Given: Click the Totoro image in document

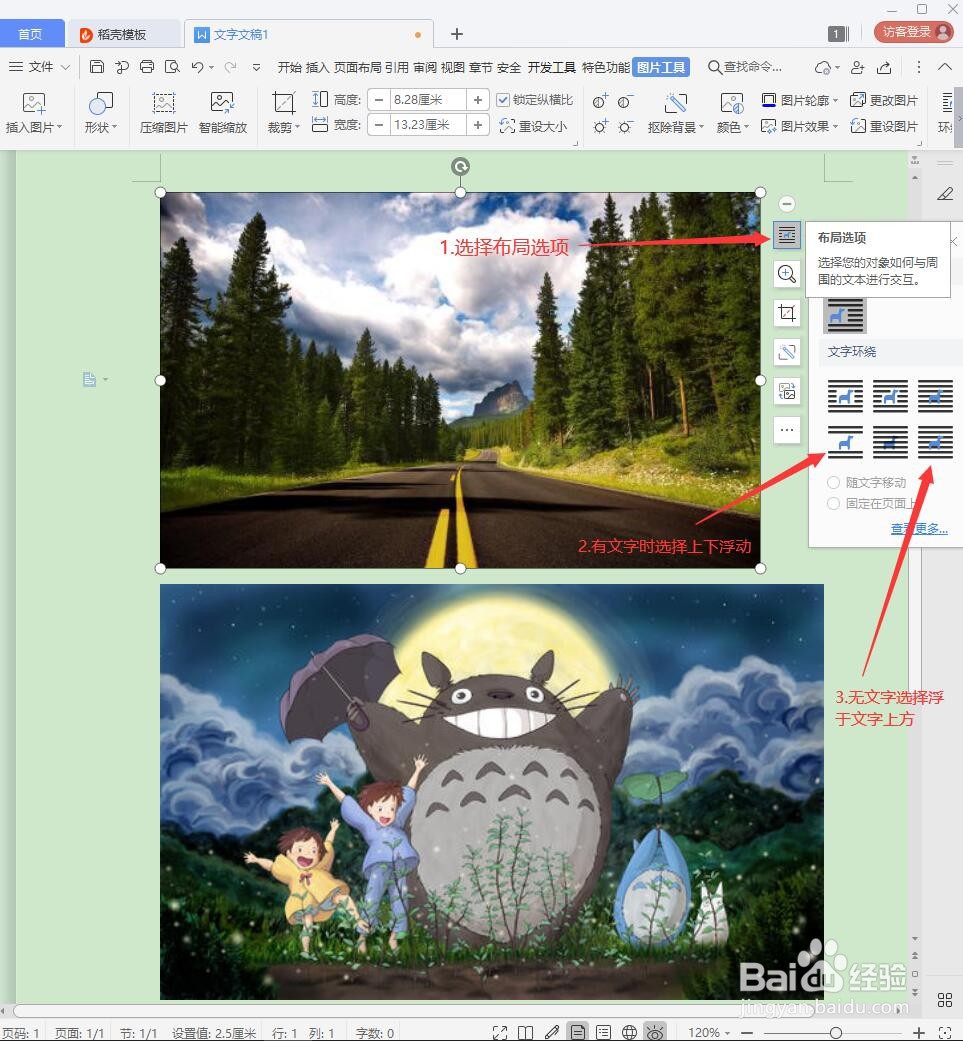Looking at the screenshot, I should (x=492, y=791).
